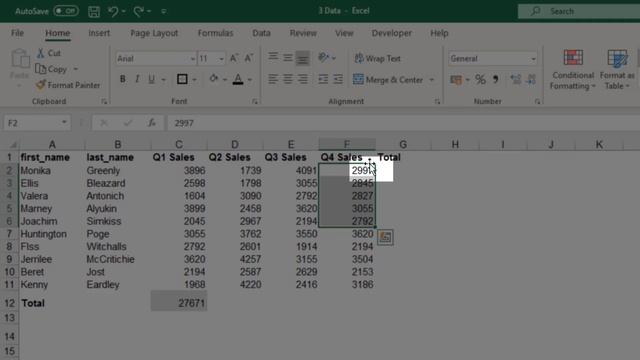Open Quick Analysis button beside Q4 data
Screen dimensions: 640x360
tap(385, 237)
